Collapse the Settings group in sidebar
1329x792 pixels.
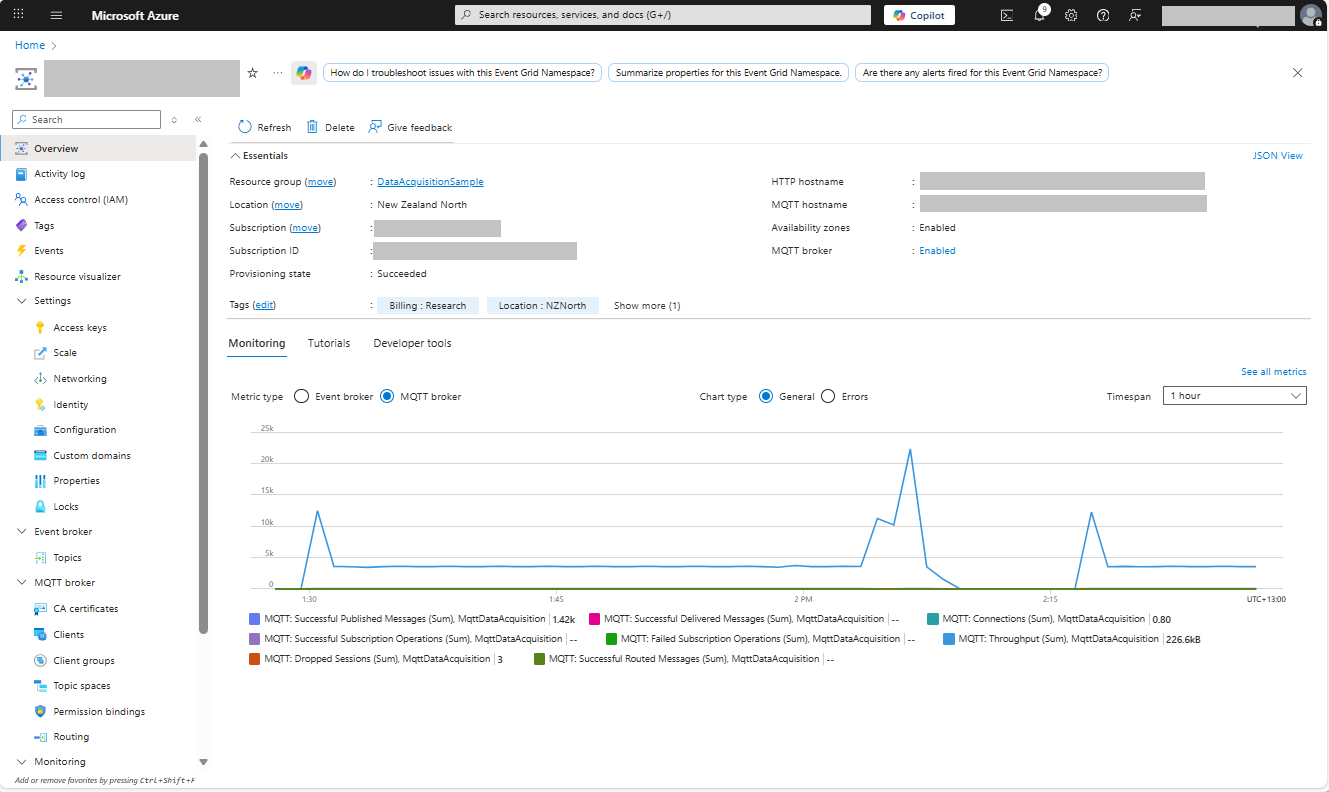pyautogui.click(x=22, y=301)
